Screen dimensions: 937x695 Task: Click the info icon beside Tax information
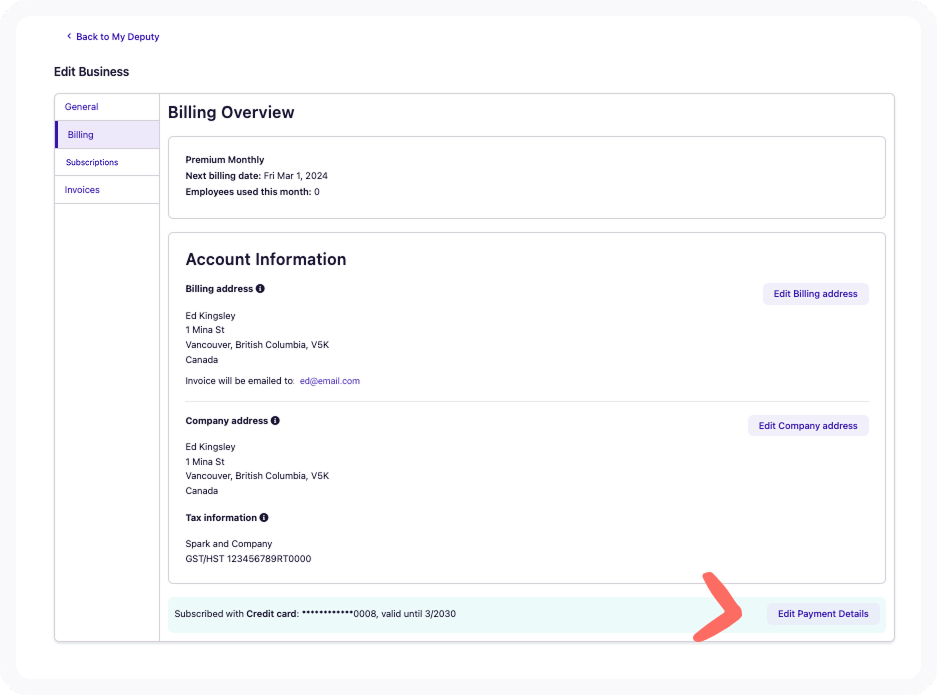pyautogui.click(x=264, y=518)
